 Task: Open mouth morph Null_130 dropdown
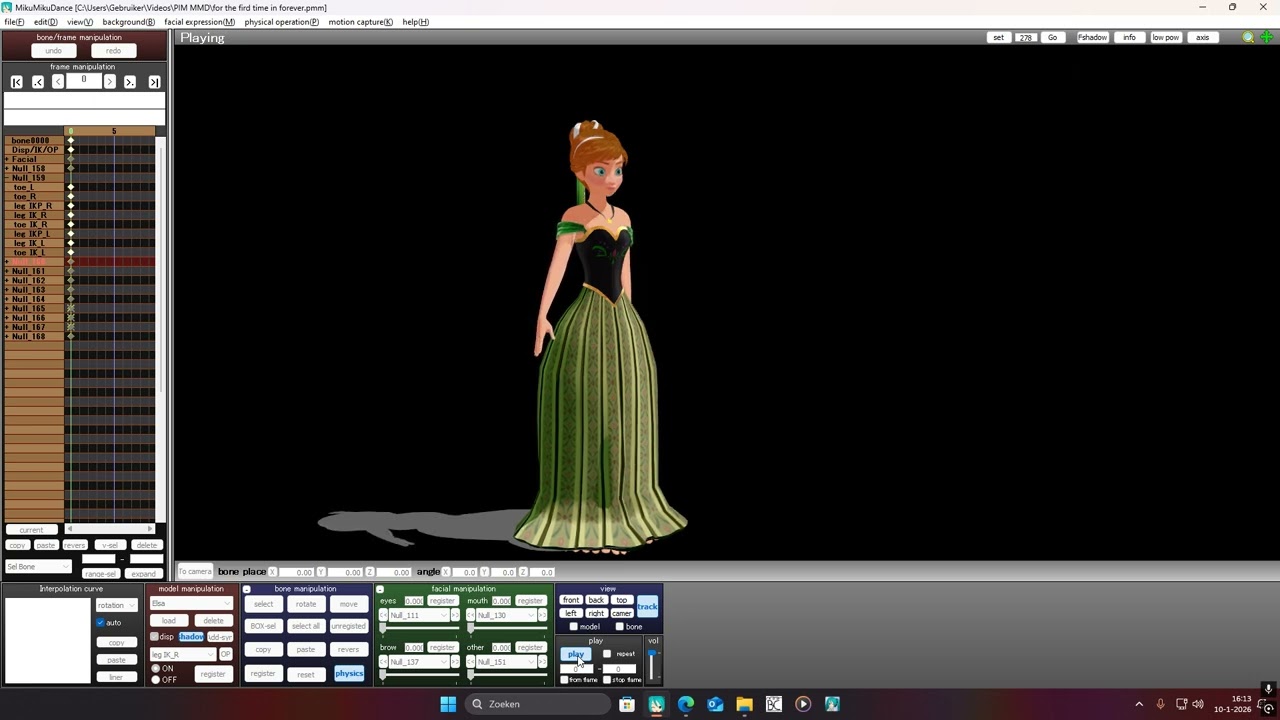point(507,615)
